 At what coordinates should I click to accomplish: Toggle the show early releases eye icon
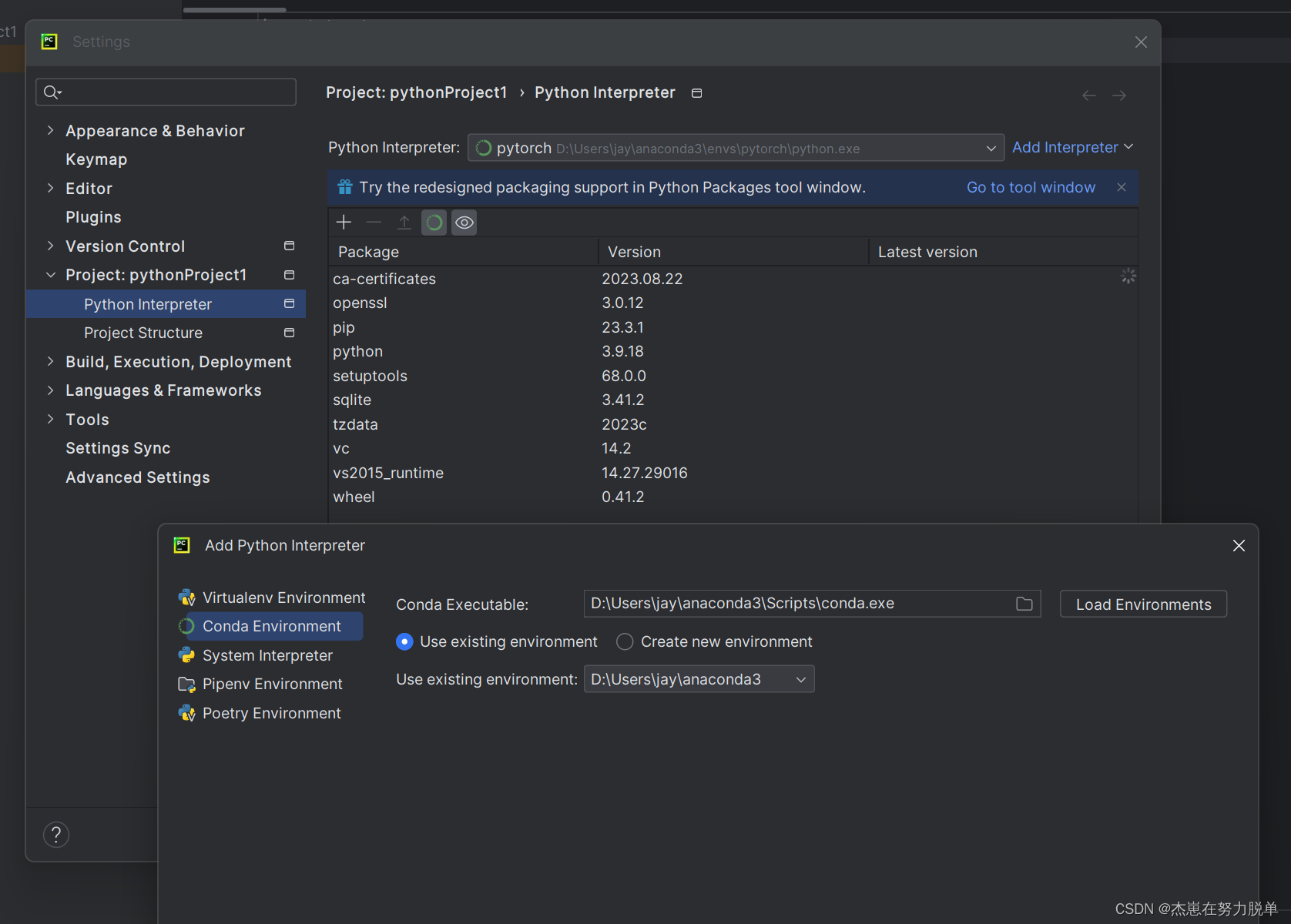point(464,223)
